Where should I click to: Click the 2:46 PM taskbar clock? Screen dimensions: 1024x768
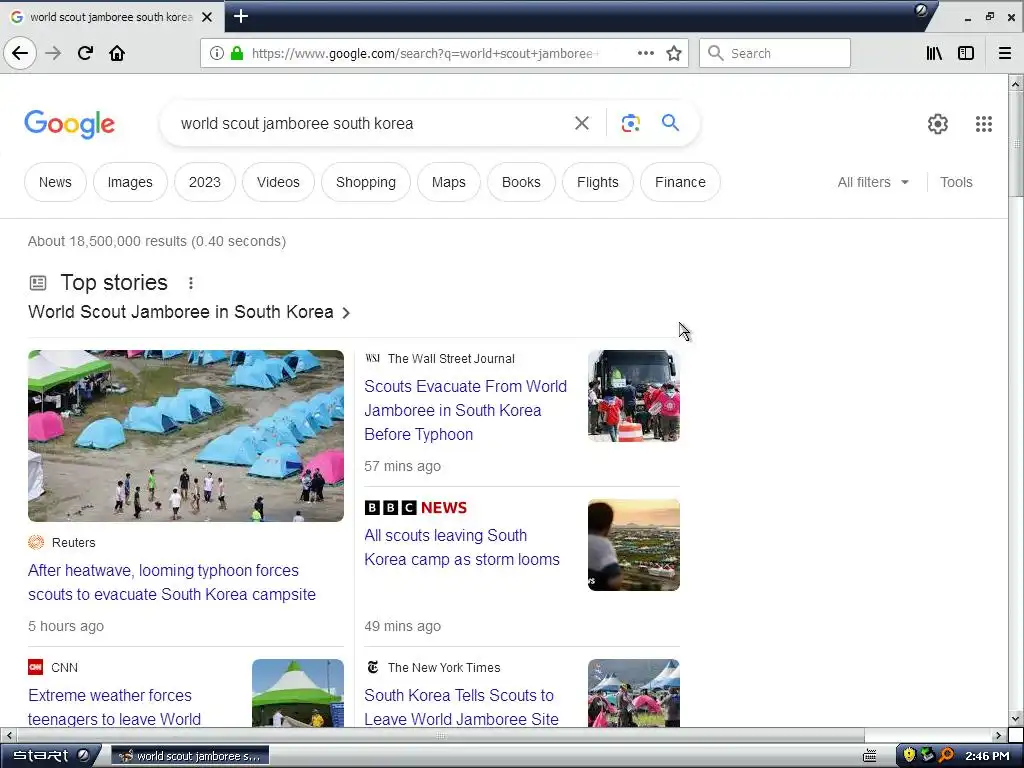click(987, 756)
